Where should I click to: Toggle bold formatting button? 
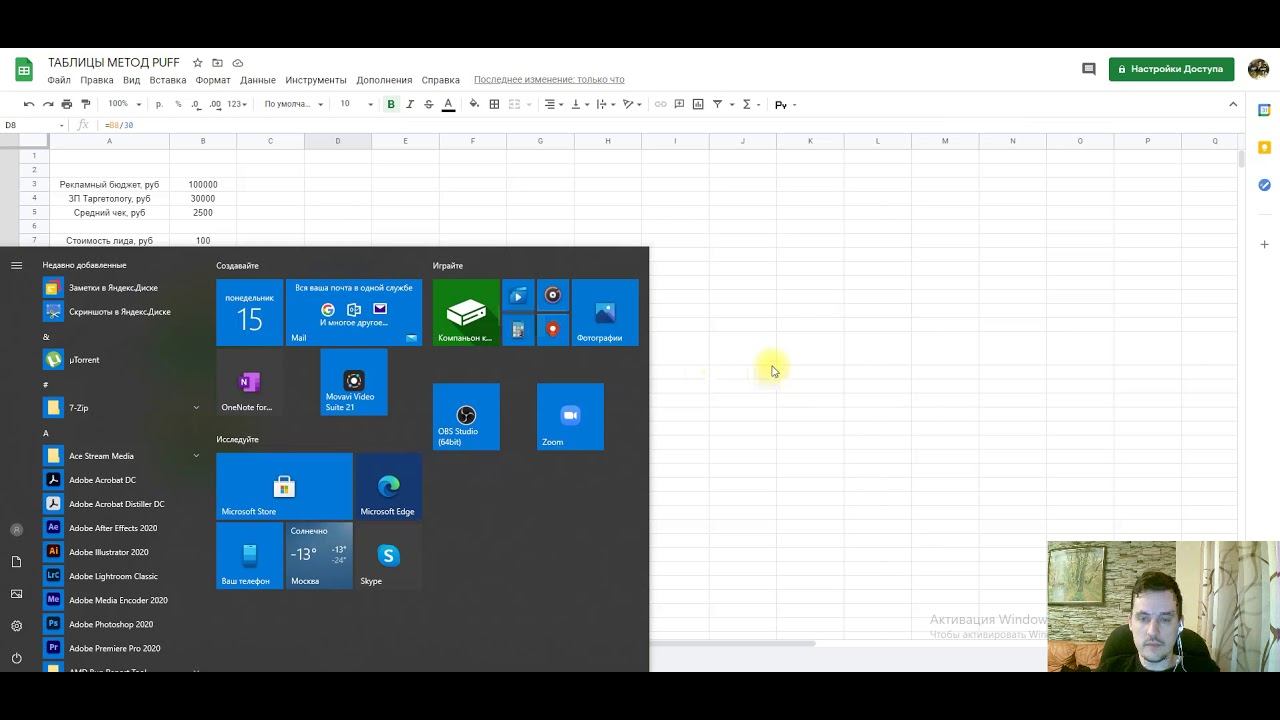[x=391, y=104]
